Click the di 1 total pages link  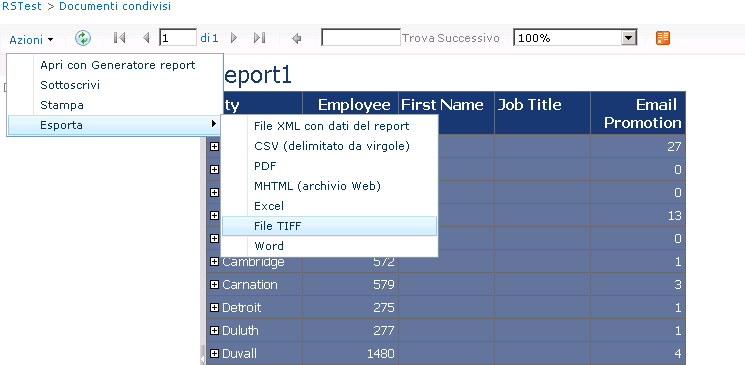point(209,38)
